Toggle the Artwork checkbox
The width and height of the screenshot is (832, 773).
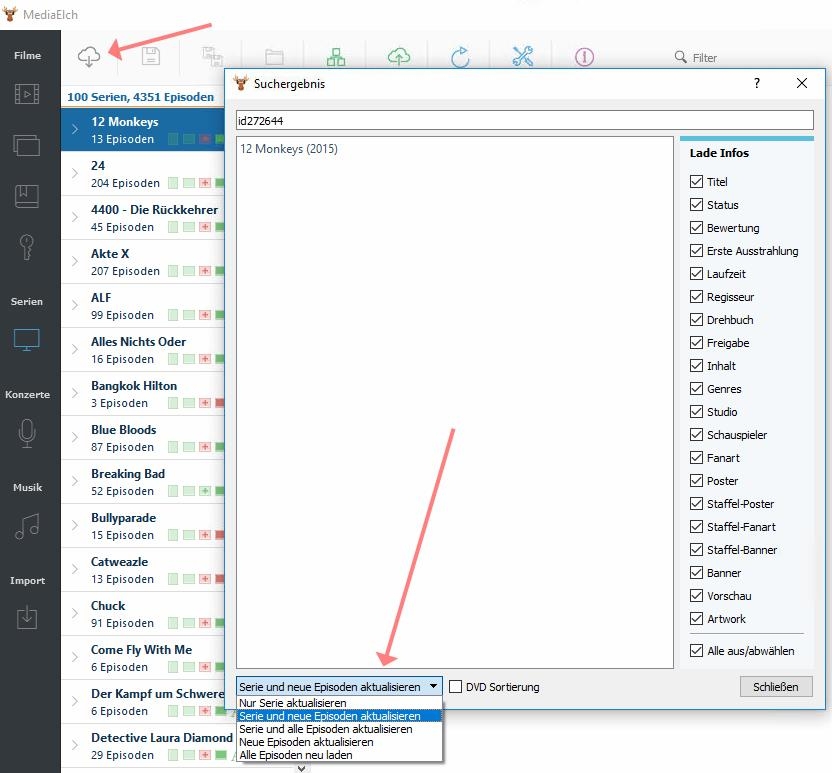pyautogui.click(x=696, y=619)
